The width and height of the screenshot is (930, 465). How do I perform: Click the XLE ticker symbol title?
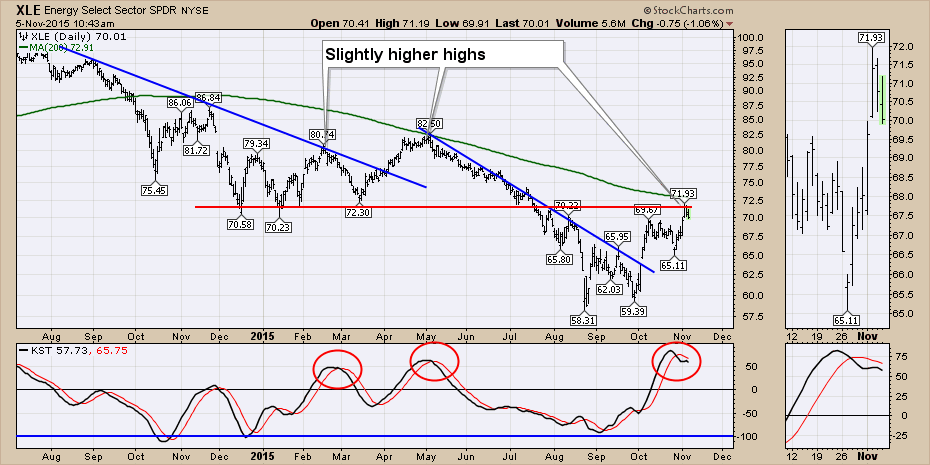click(x=28, y=11)
